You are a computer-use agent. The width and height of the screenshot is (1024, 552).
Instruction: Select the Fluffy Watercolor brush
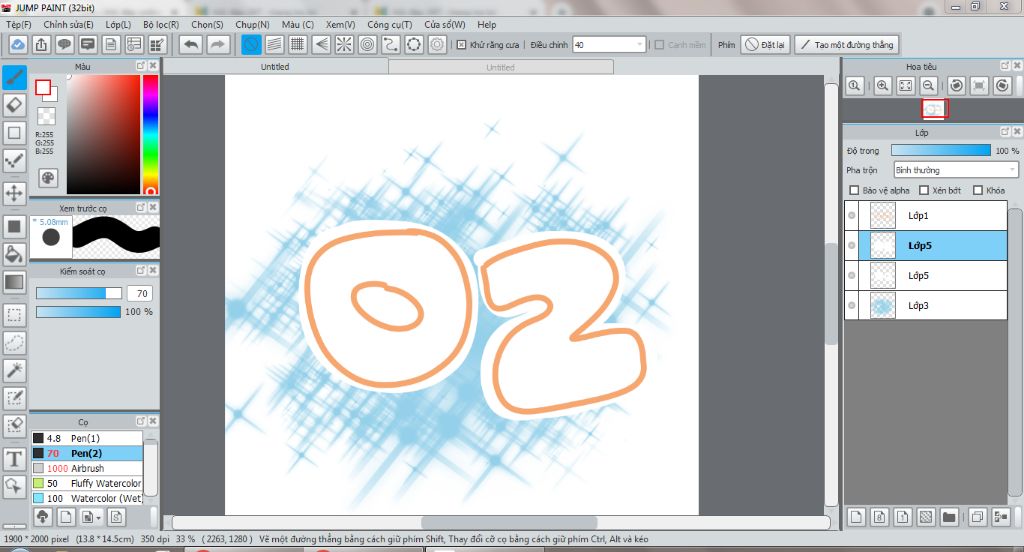point(87,483)
